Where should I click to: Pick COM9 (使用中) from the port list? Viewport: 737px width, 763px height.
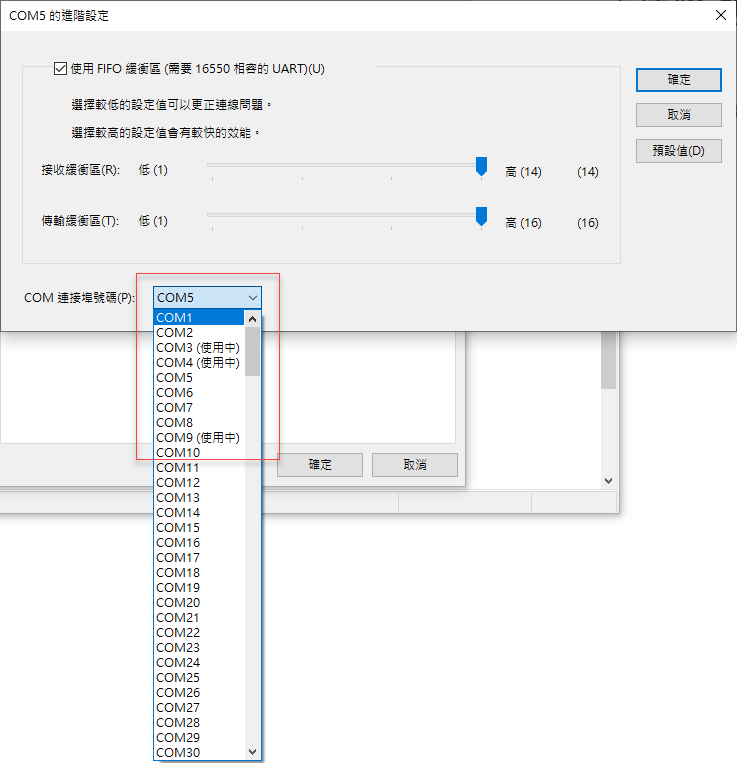[x=198, y=437]
